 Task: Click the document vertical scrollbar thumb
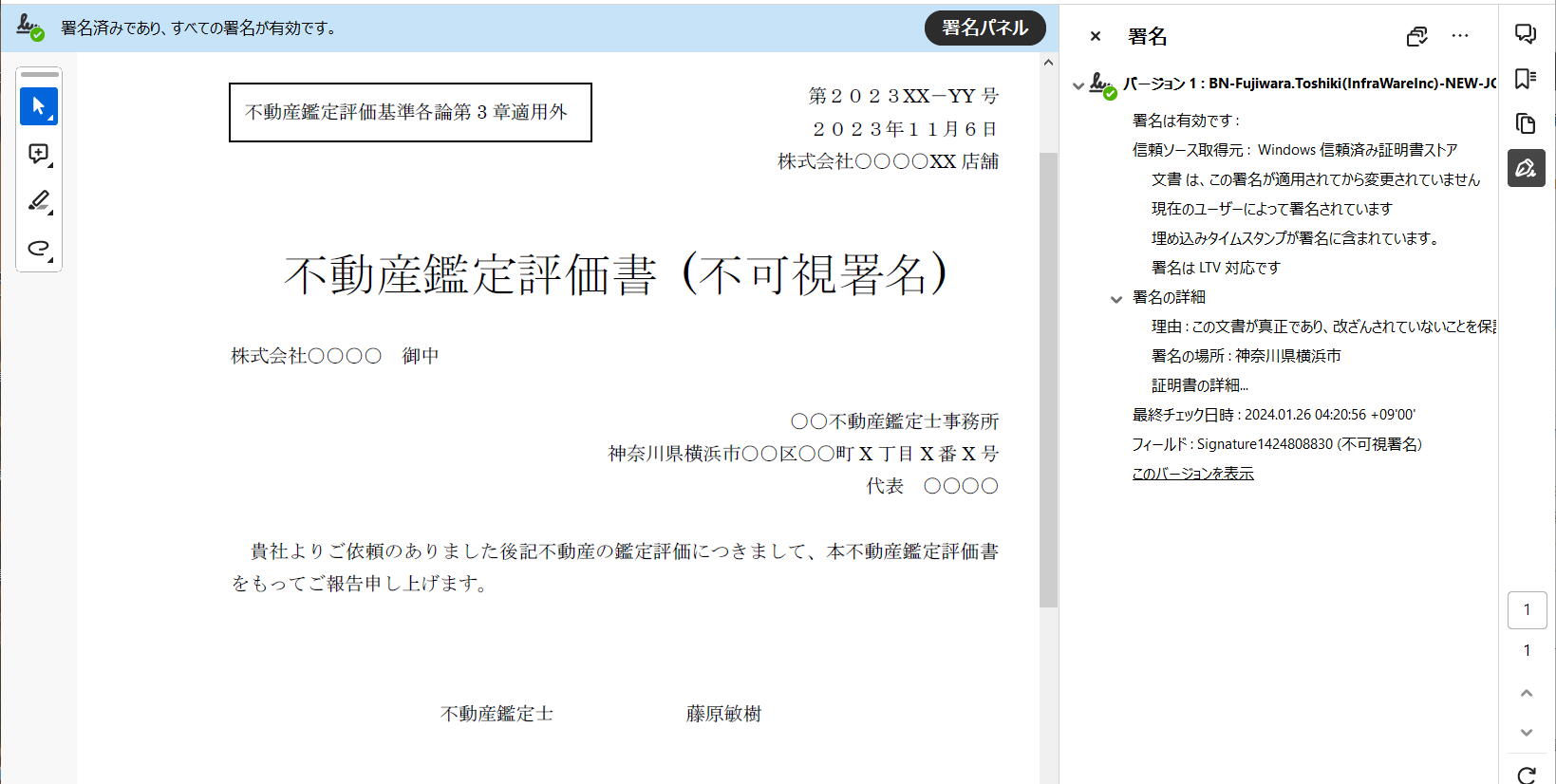click(1048, 380)
